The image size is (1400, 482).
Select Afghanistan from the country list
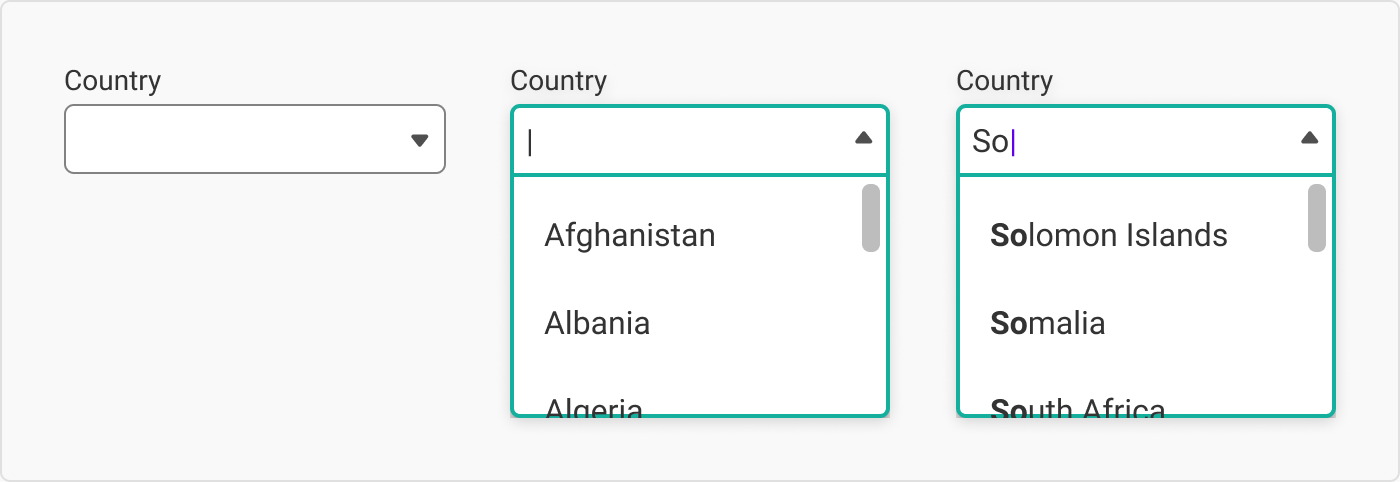pos(630,236)
